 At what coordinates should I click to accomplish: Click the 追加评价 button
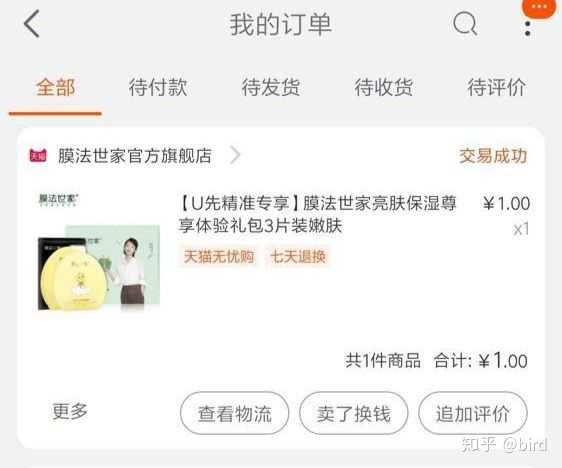pyautogui.click(x=473, y=413)
